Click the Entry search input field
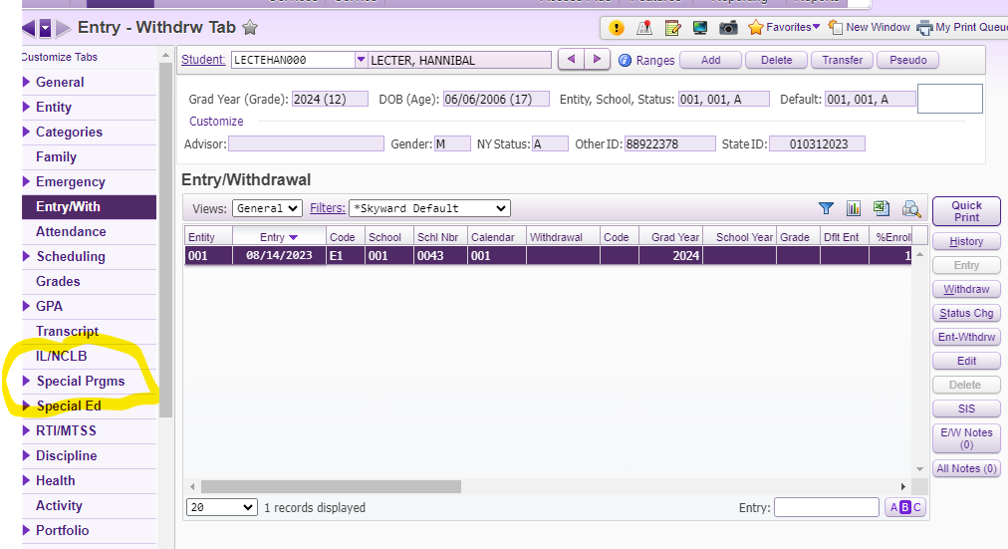This screenshot has width=1008, height=549. point(825,508)
